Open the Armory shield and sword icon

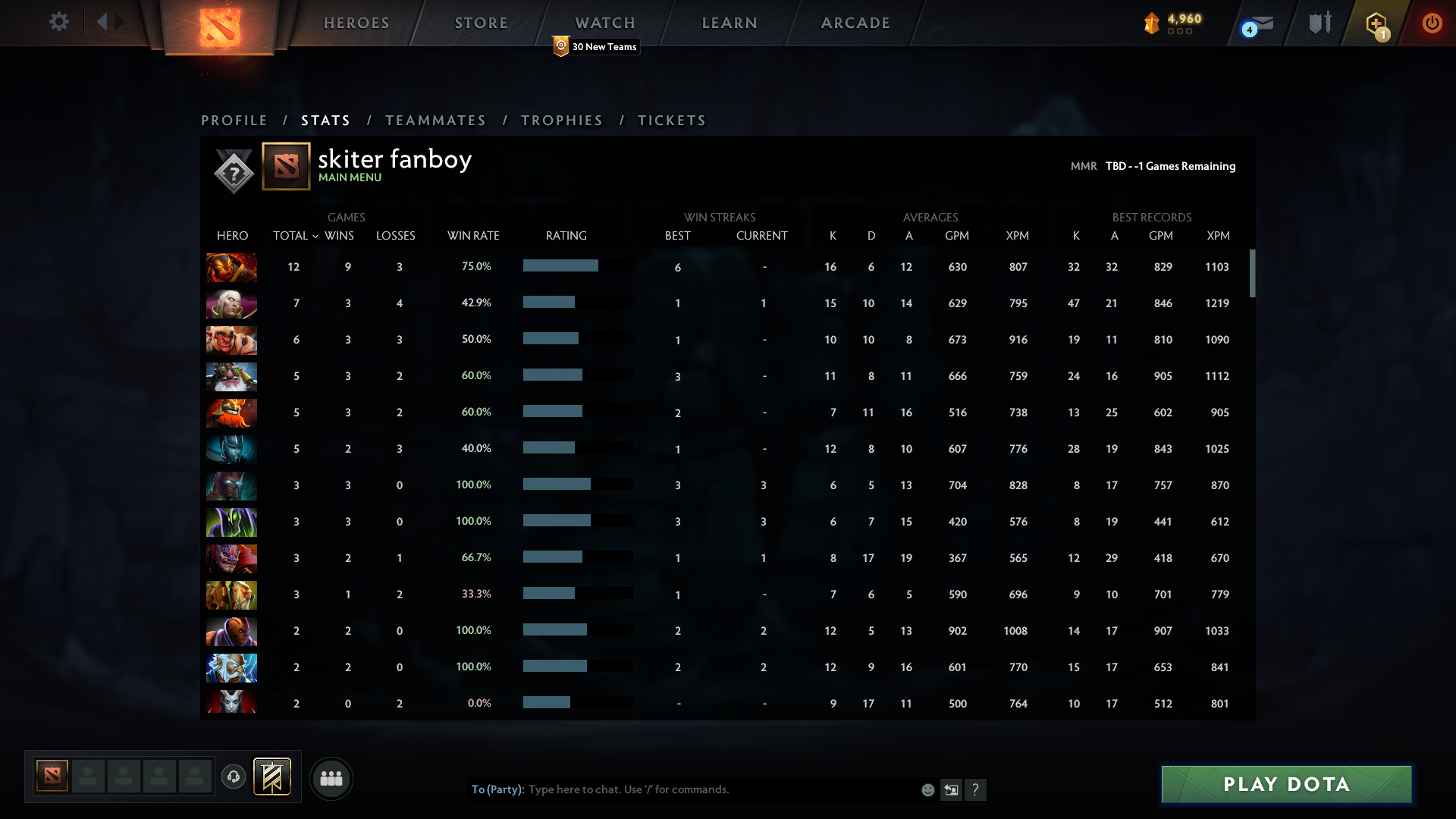click(1319, 22)
